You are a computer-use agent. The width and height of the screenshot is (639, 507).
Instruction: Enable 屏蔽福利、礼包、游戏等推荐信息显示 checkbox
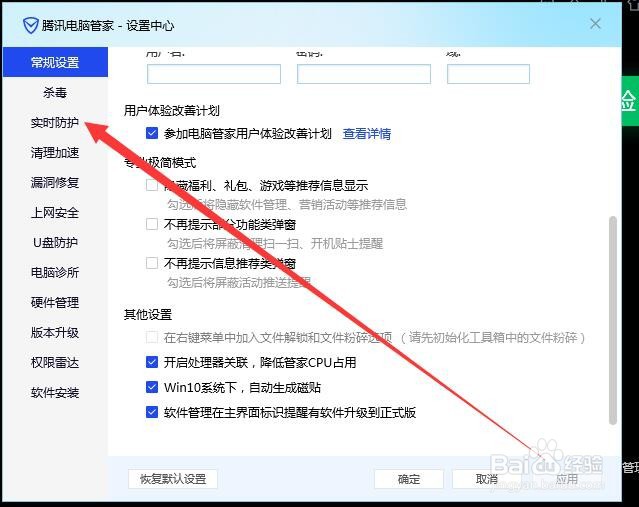[152, 185]
